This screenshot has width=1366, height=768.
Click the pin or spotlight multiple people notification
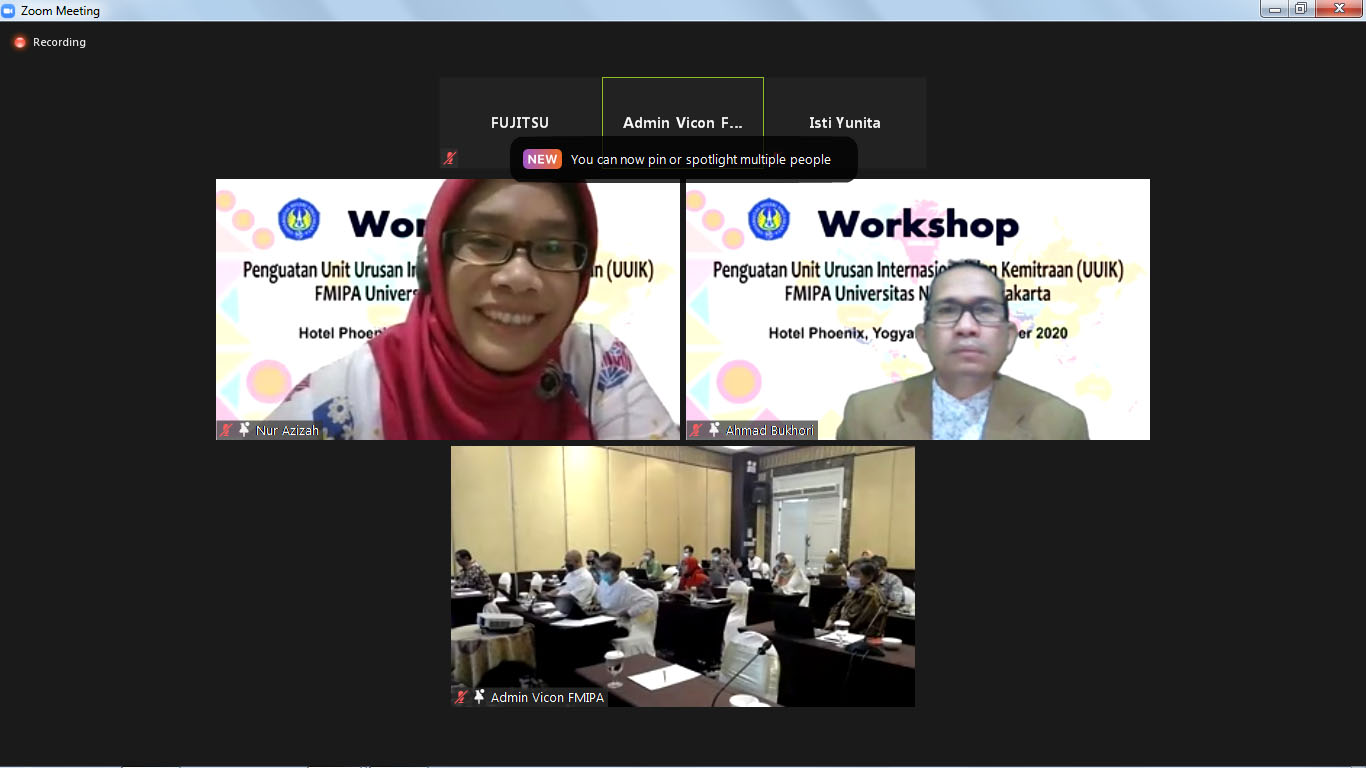tap(684, 159)
